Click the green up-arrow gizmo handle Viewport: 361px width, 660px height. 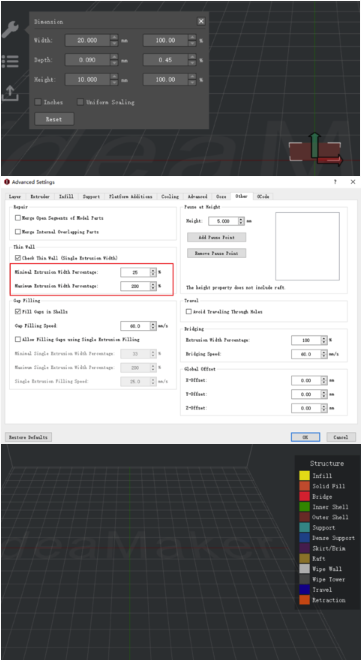click(315, 144)
